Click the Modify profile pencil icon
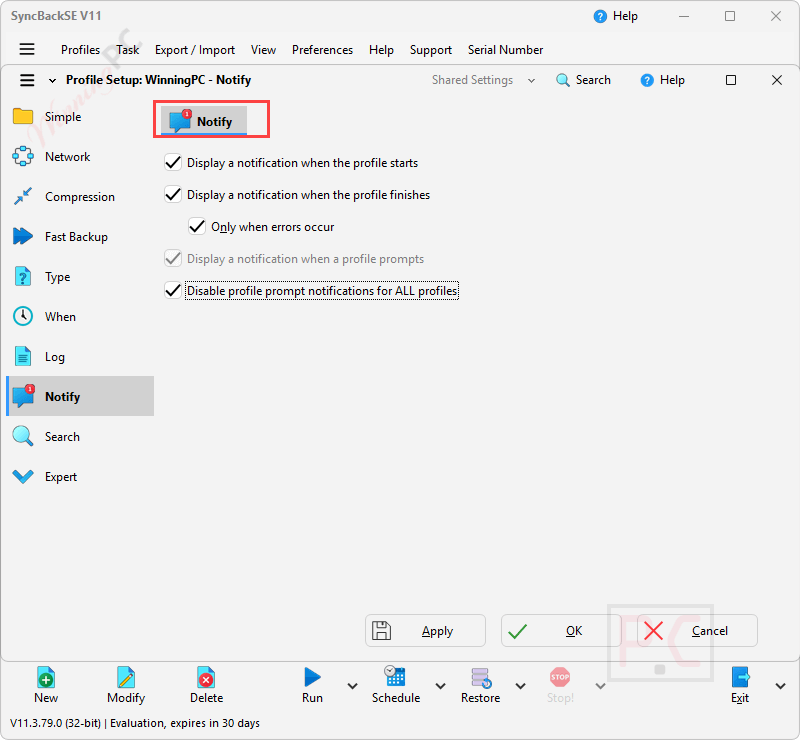The width and height of the screenshot is (800, 740). (126, 678)
